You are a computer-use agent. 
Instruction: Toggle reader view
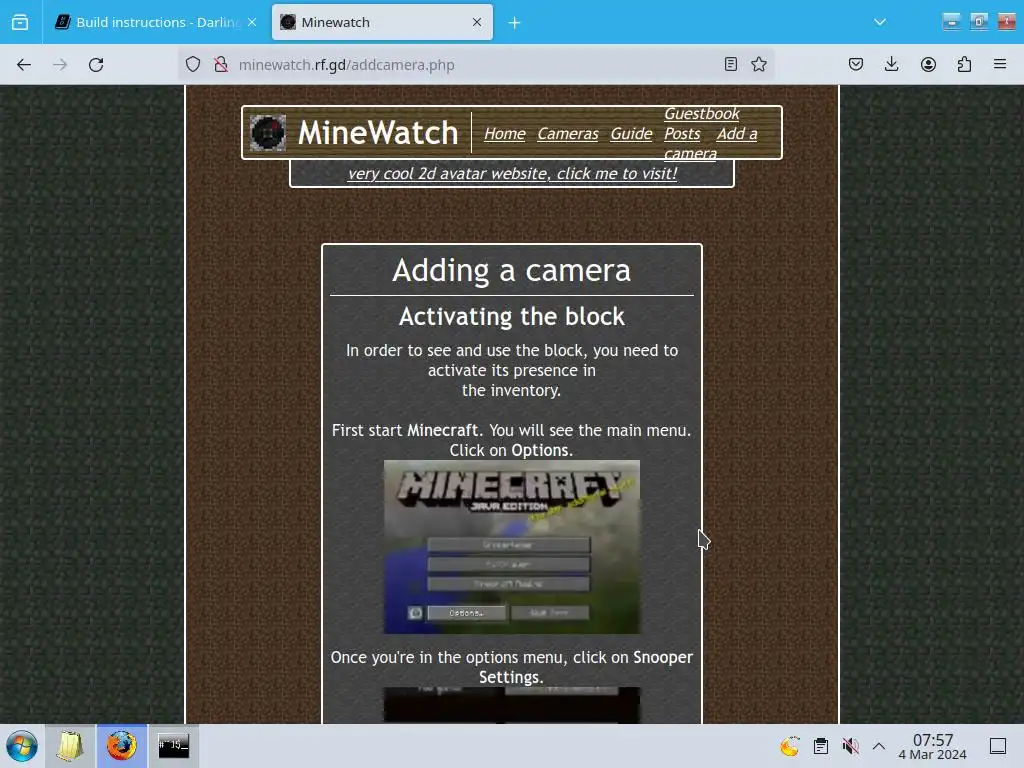coord(731,64)
